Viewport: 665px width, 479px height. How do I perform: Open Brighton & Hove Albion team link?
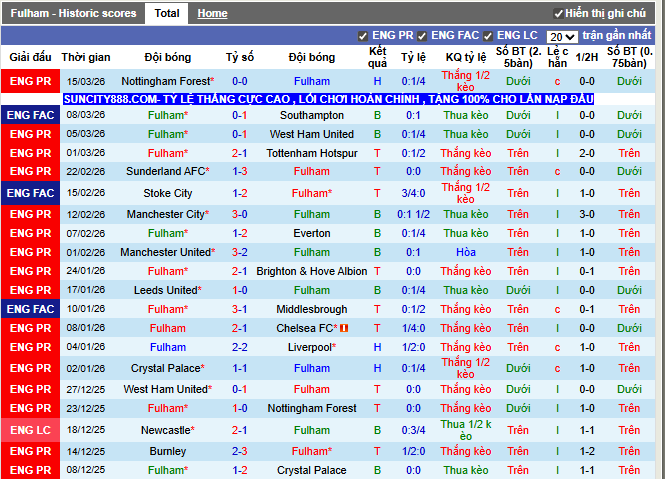coord(312,271)
